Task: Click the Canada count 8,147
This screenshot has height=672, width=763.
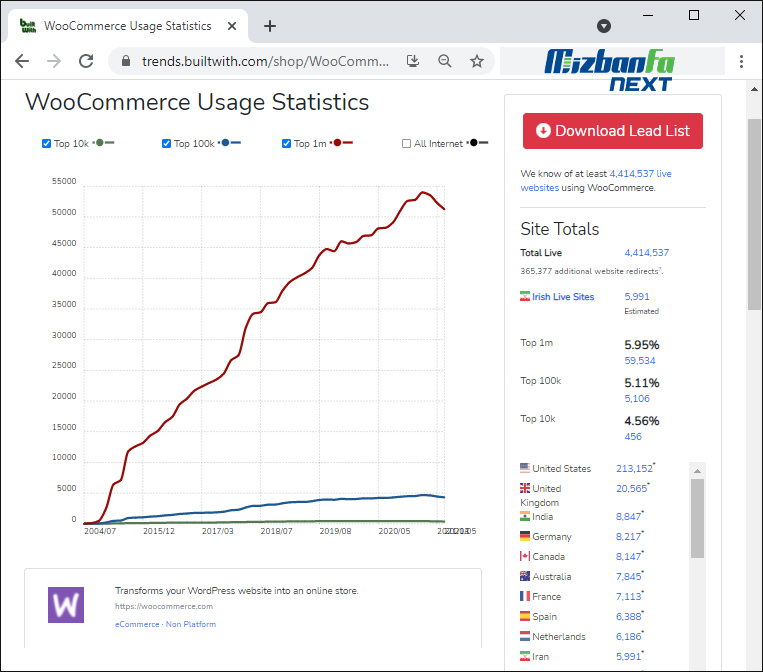Action: tap(629, 556)
